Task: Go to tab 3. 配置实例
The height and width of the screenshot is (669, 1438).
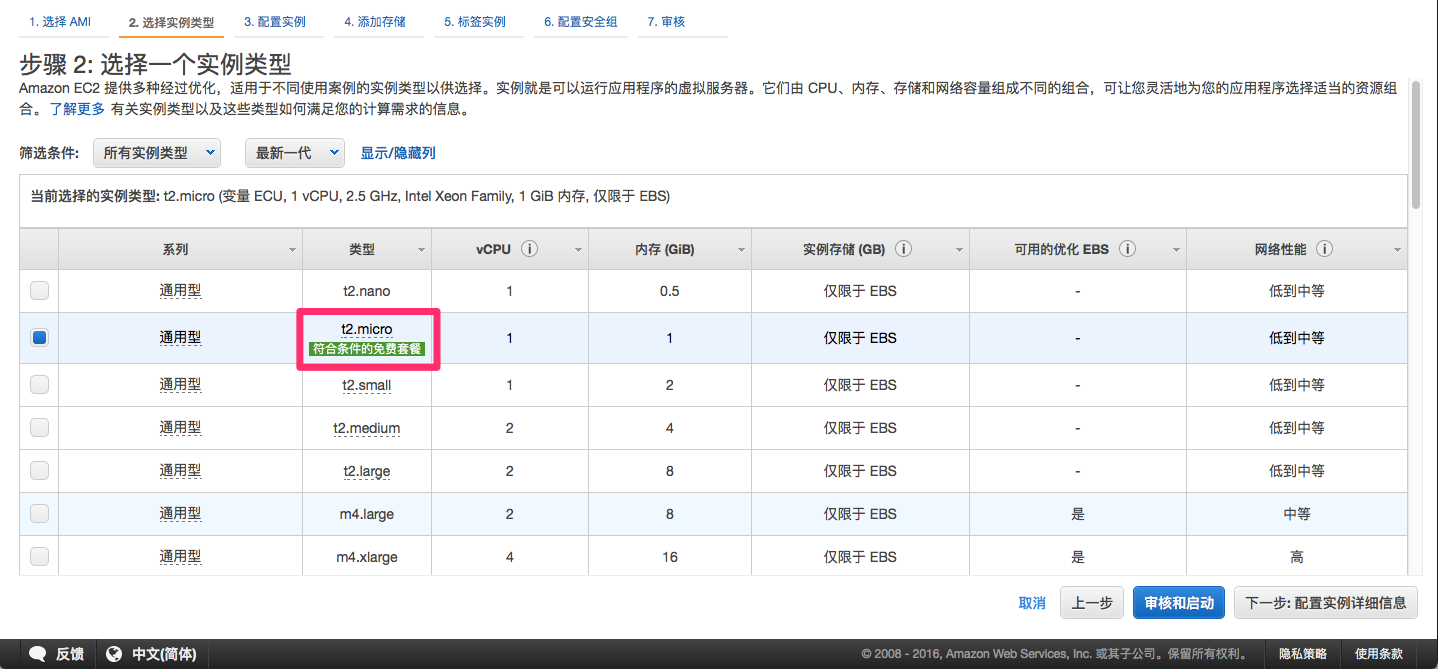Action: 275,22
